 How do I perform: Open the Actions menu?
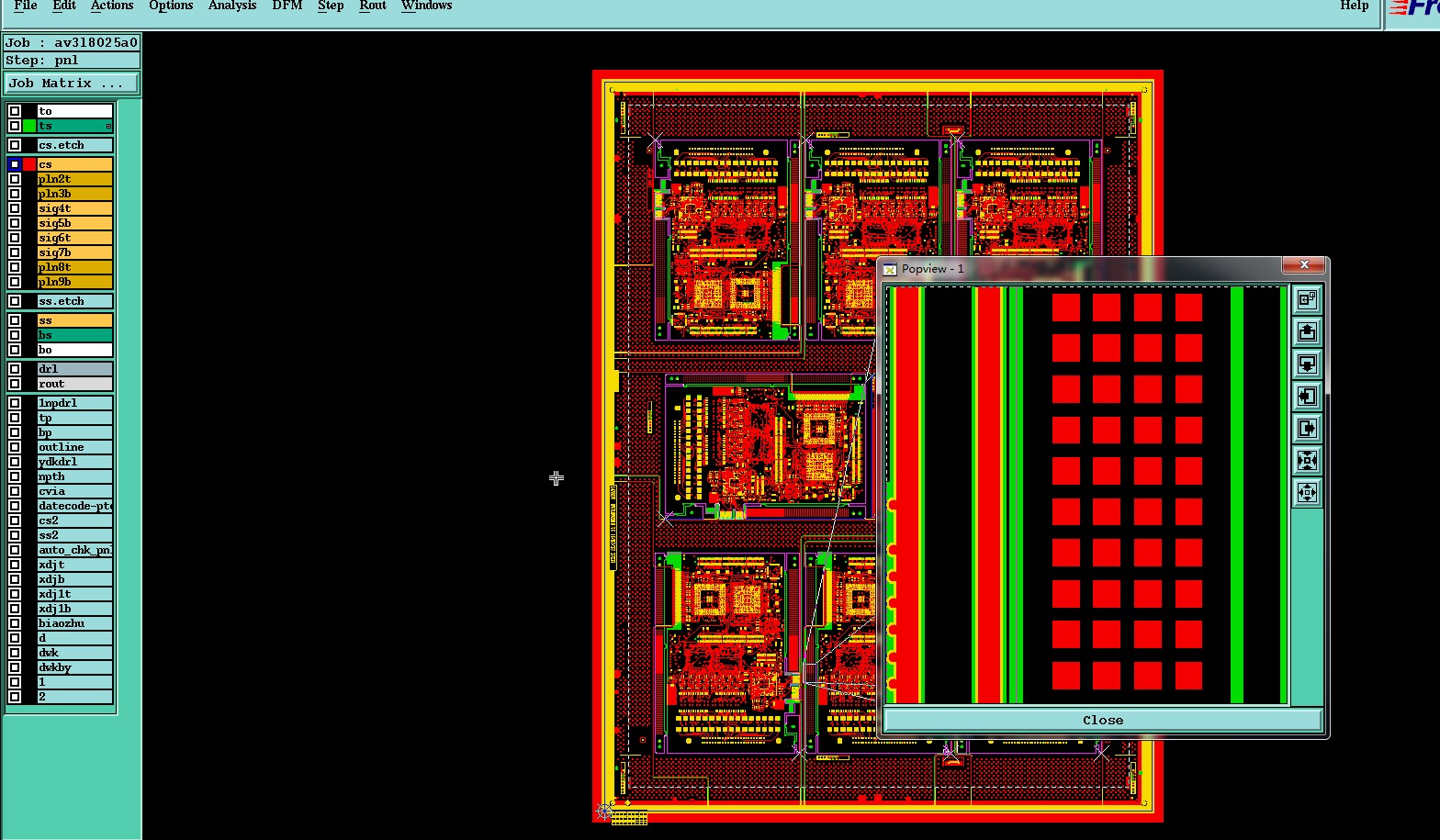112,6
